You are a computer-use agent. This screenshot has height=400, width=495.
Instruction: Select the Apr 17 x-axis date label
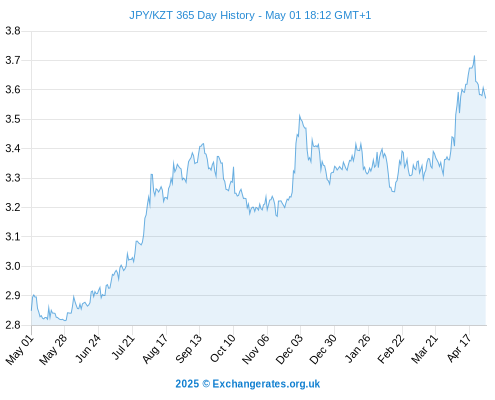click(x=459, y=348)
